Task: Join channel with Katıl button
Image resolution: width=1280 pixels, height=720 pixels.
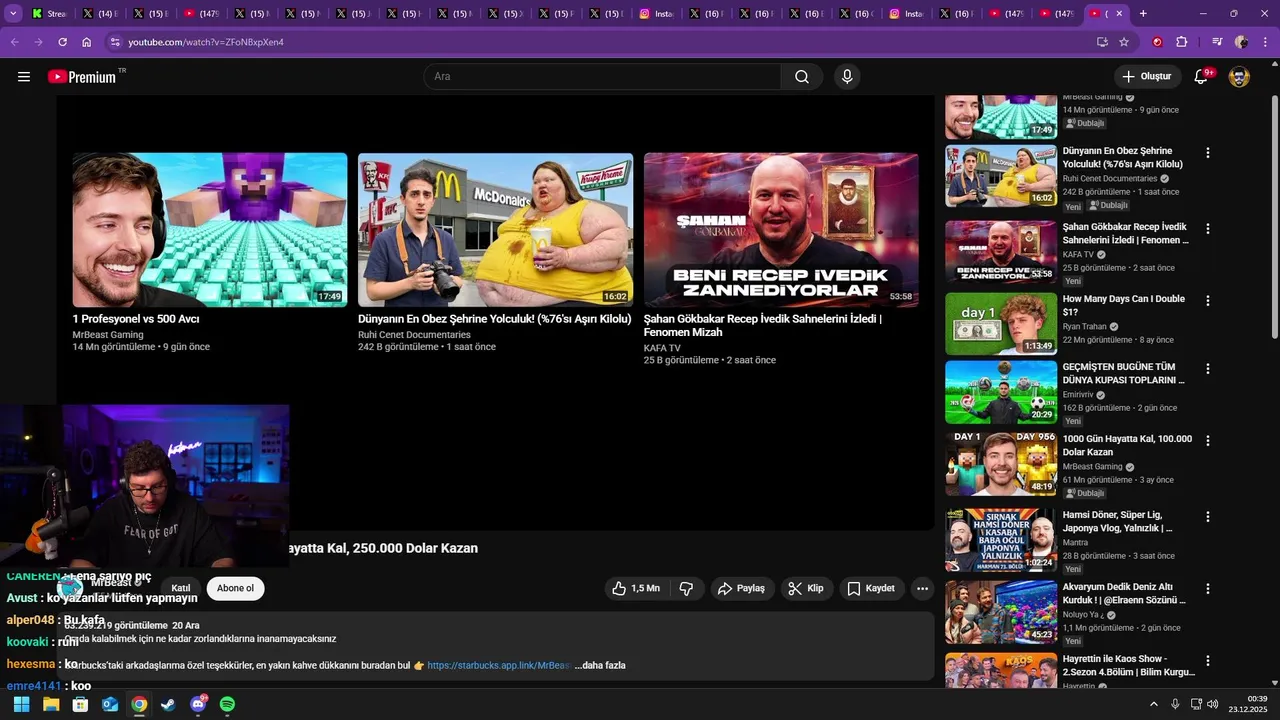Action: tap(181, 588)
